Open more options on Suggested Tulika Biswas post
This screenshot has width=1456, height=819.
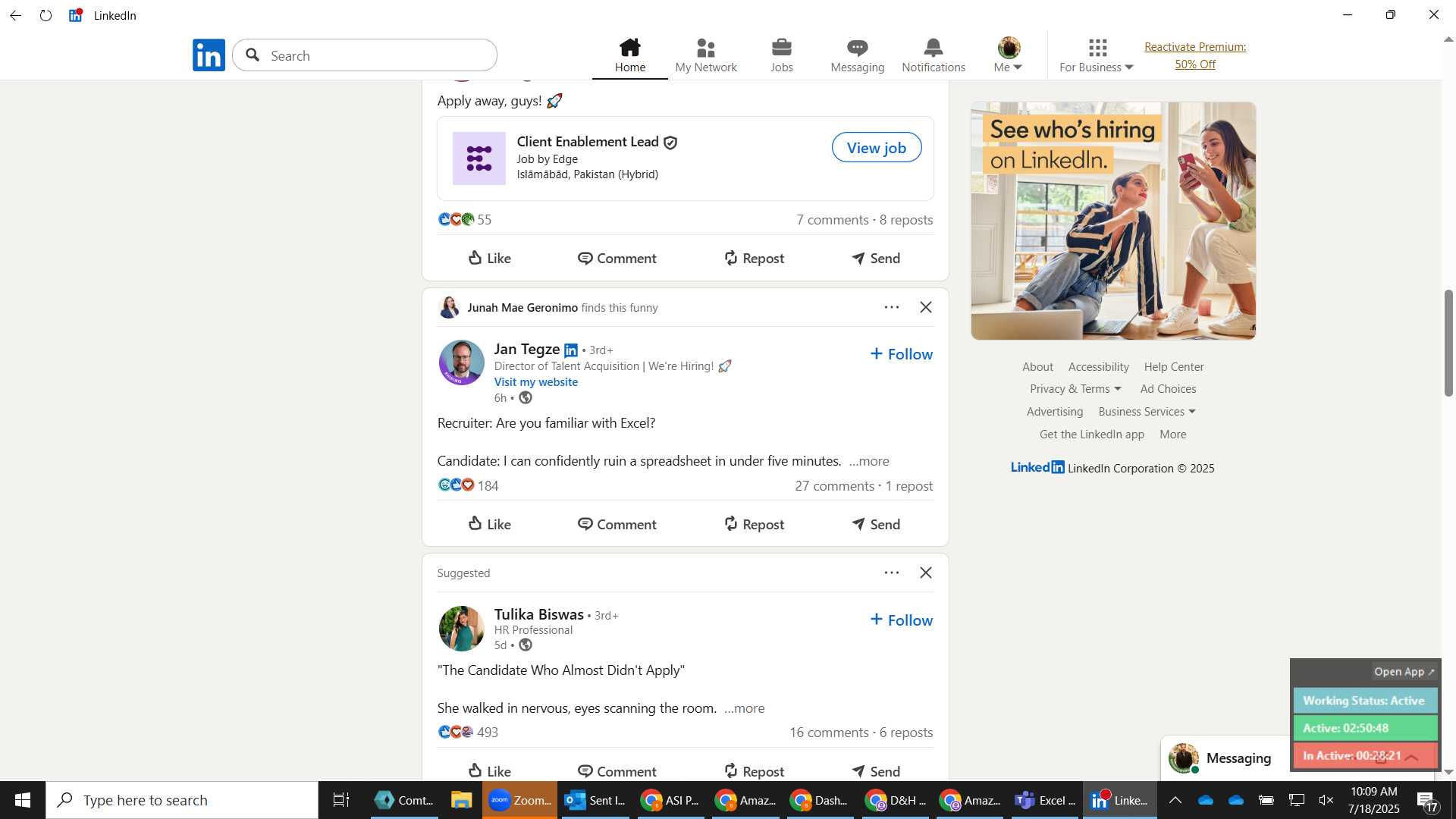tap(891, 573)
